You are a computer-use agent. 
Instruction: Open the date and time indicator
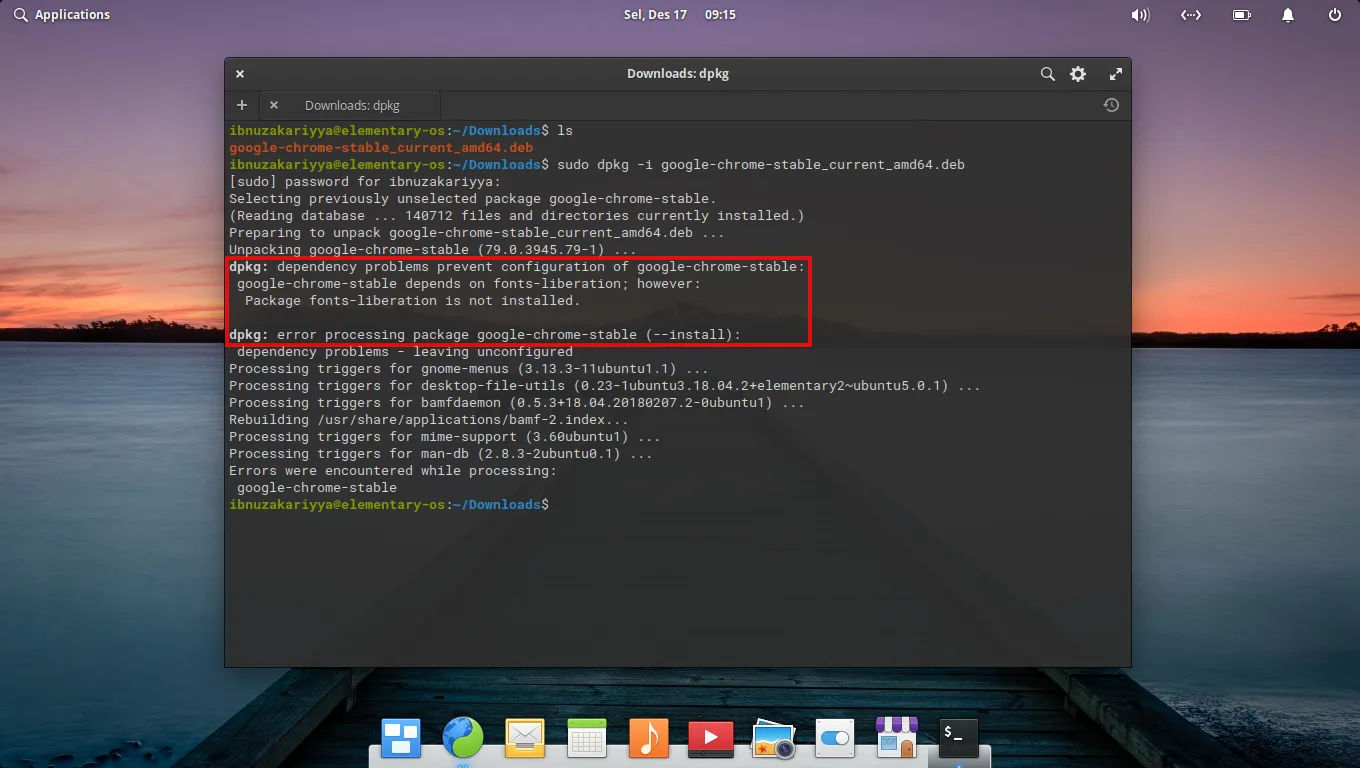679,15
